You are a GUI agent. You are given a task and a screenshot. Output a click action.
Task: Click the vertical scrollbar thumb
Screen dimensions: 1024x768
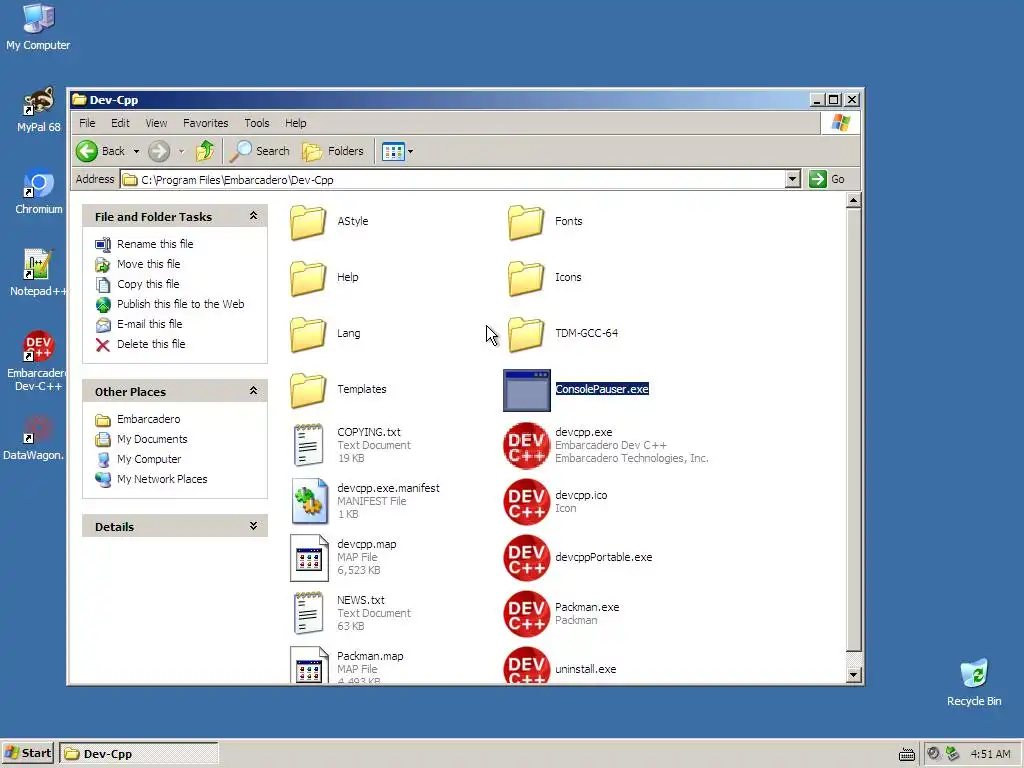coord(853,430)
